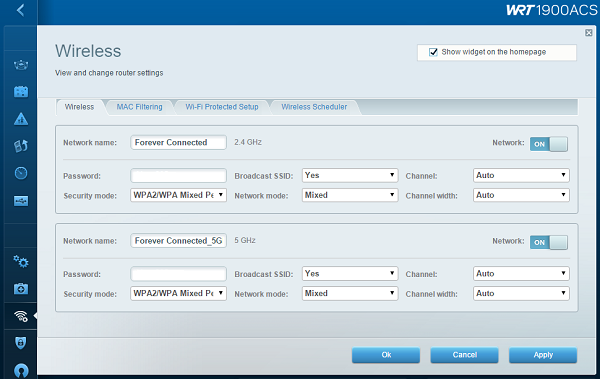Click the Wireless page heading

coord(88,51)
